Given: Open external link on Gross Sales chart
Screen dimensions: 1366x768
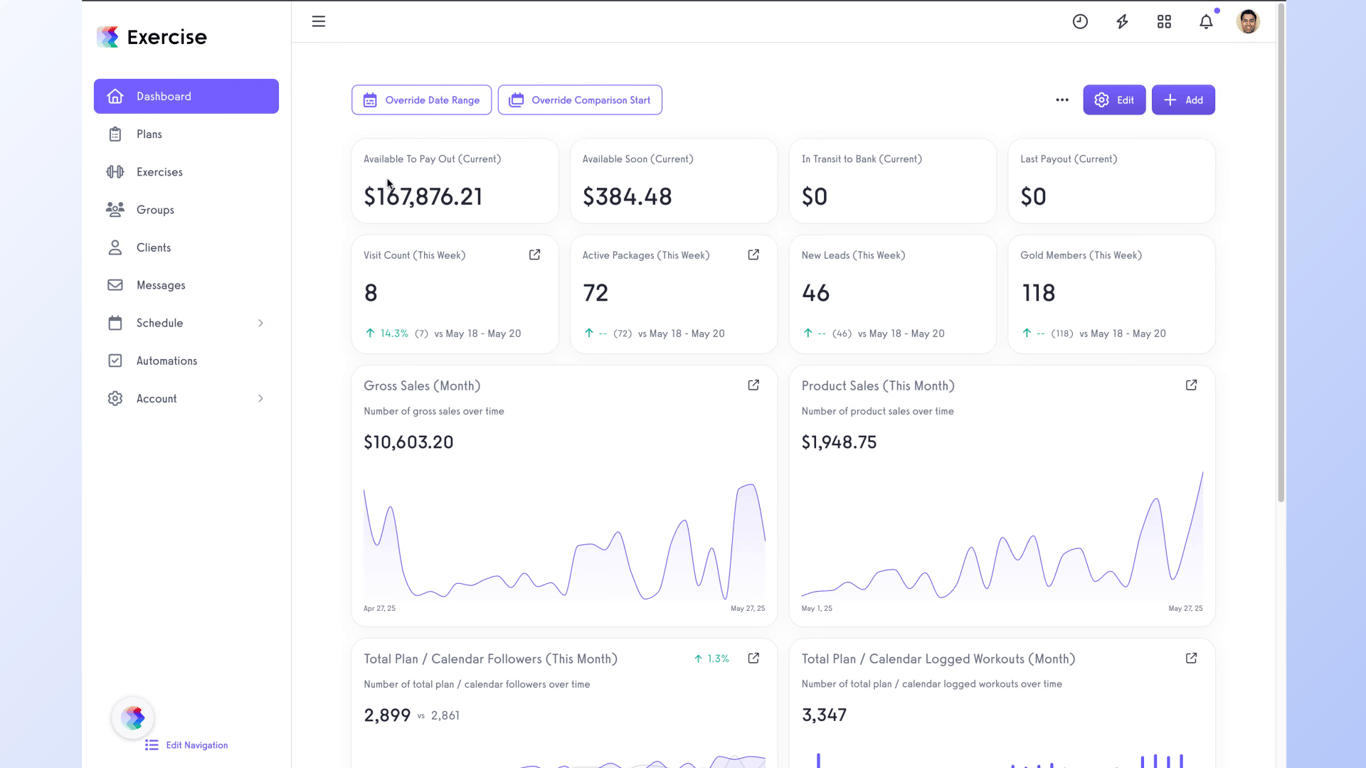Looking at the screenshot, I should click(753, 385).
